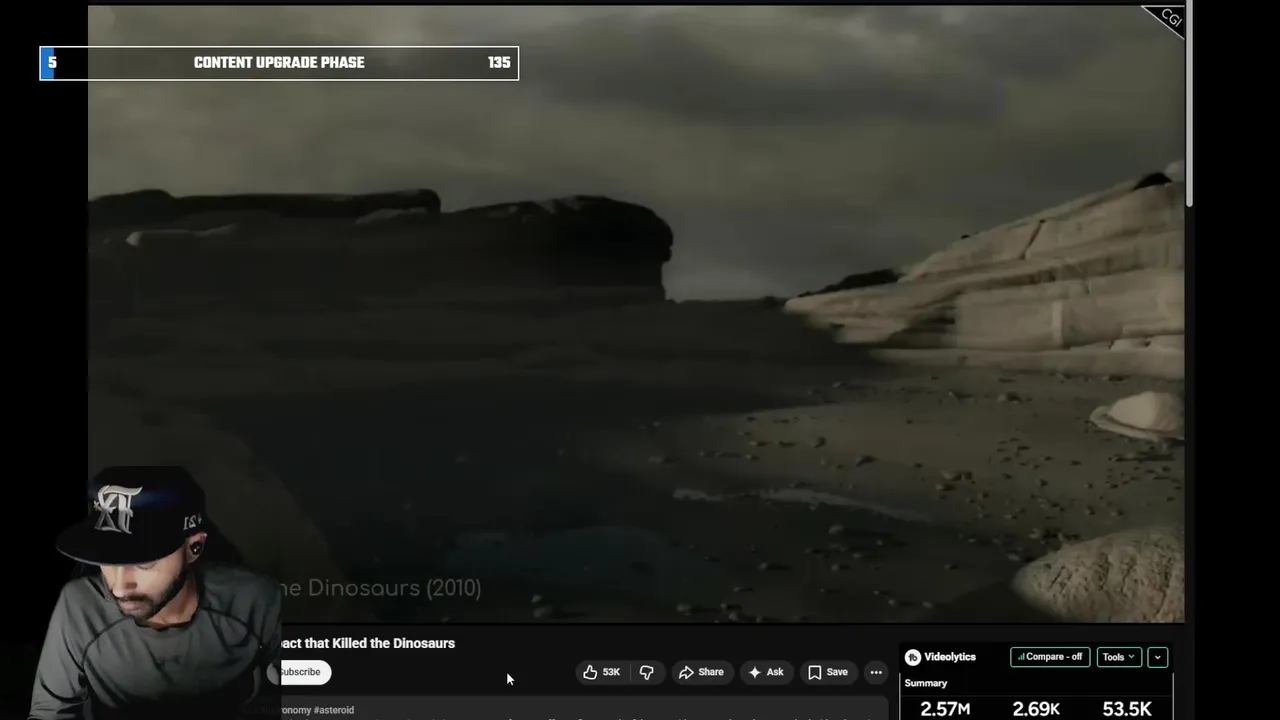
Task: Save the video to a playlist
Action: coord(827,672)
